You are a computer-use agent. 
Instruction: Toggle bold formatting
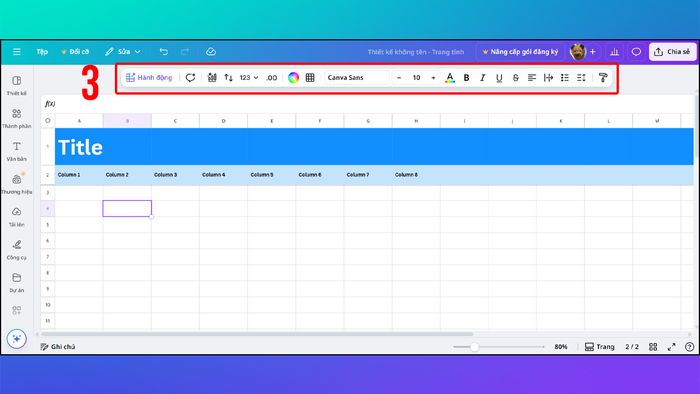pos(467,78)
